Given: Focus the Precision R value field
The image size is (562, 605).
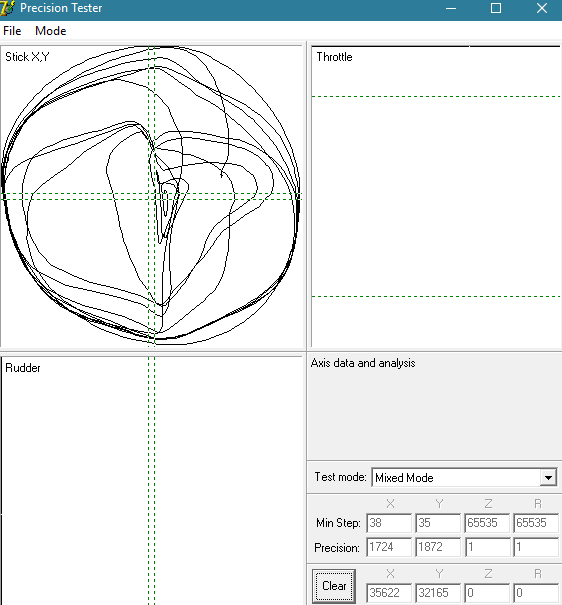Looking at the screenshot, I should click(x=536, y=547).
